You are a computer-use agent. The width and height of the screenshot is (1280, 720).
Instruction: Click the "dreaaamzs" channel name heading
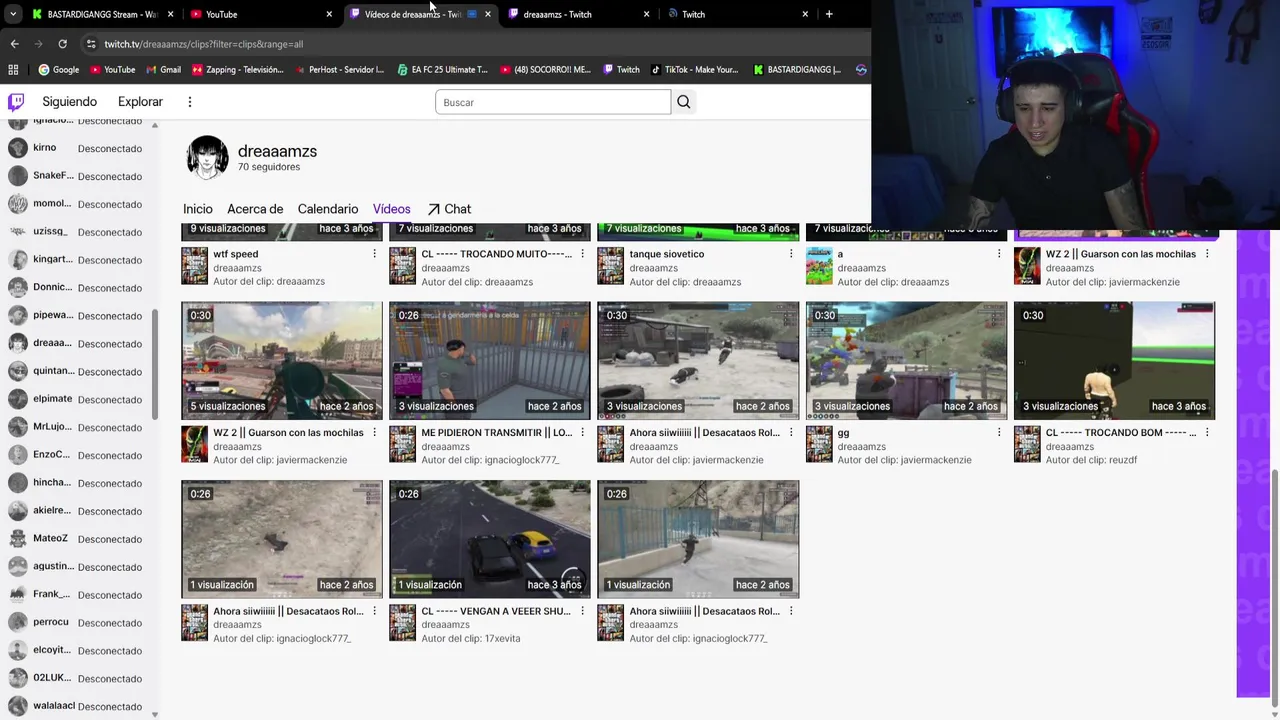pyautogui.click(x=277, y=151)
